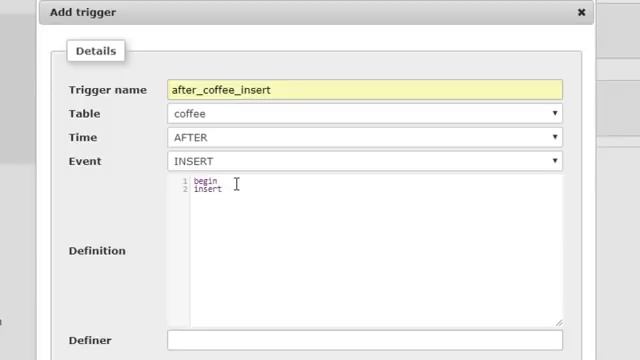Click the Time dropdown arrow
Screen dimensions: 640x360
[555, 137]
